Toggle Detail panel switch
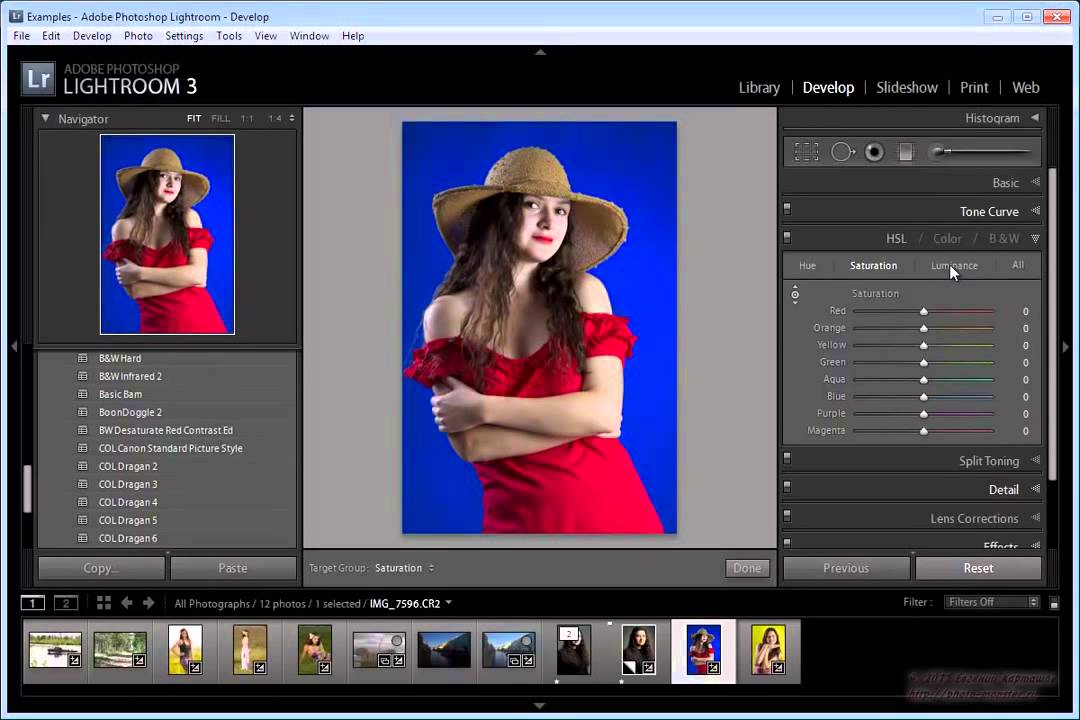This screenshot has height=720, width=1080. pyautogui.click(x=787, y=487)
